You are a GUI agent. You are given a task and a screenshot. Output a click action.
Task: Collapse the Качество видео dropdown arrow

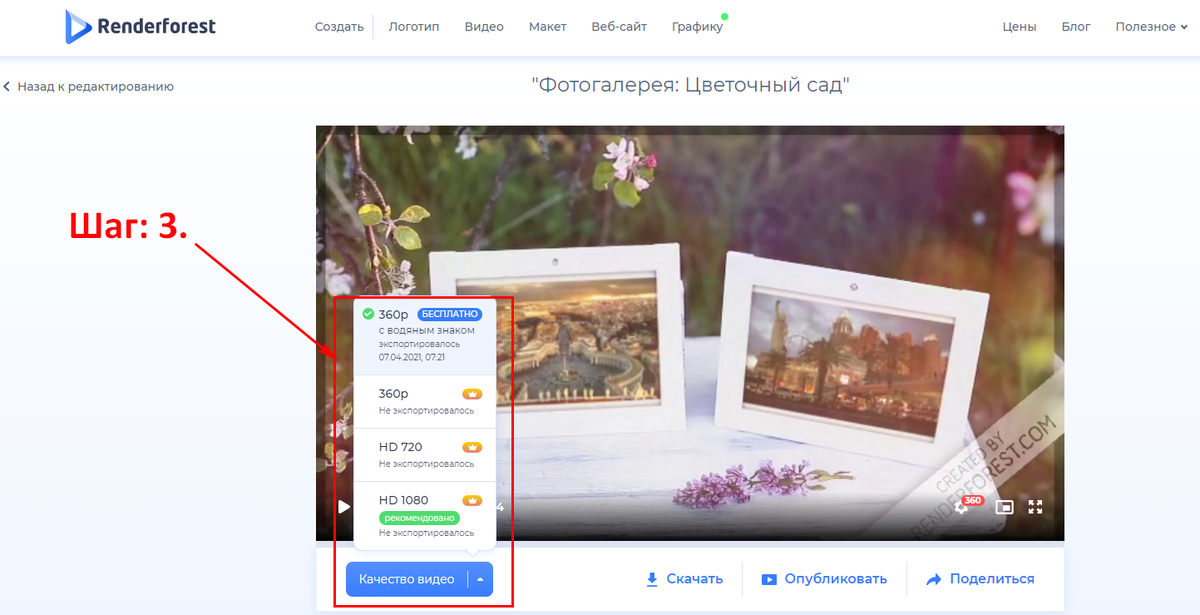coord(480,579)
